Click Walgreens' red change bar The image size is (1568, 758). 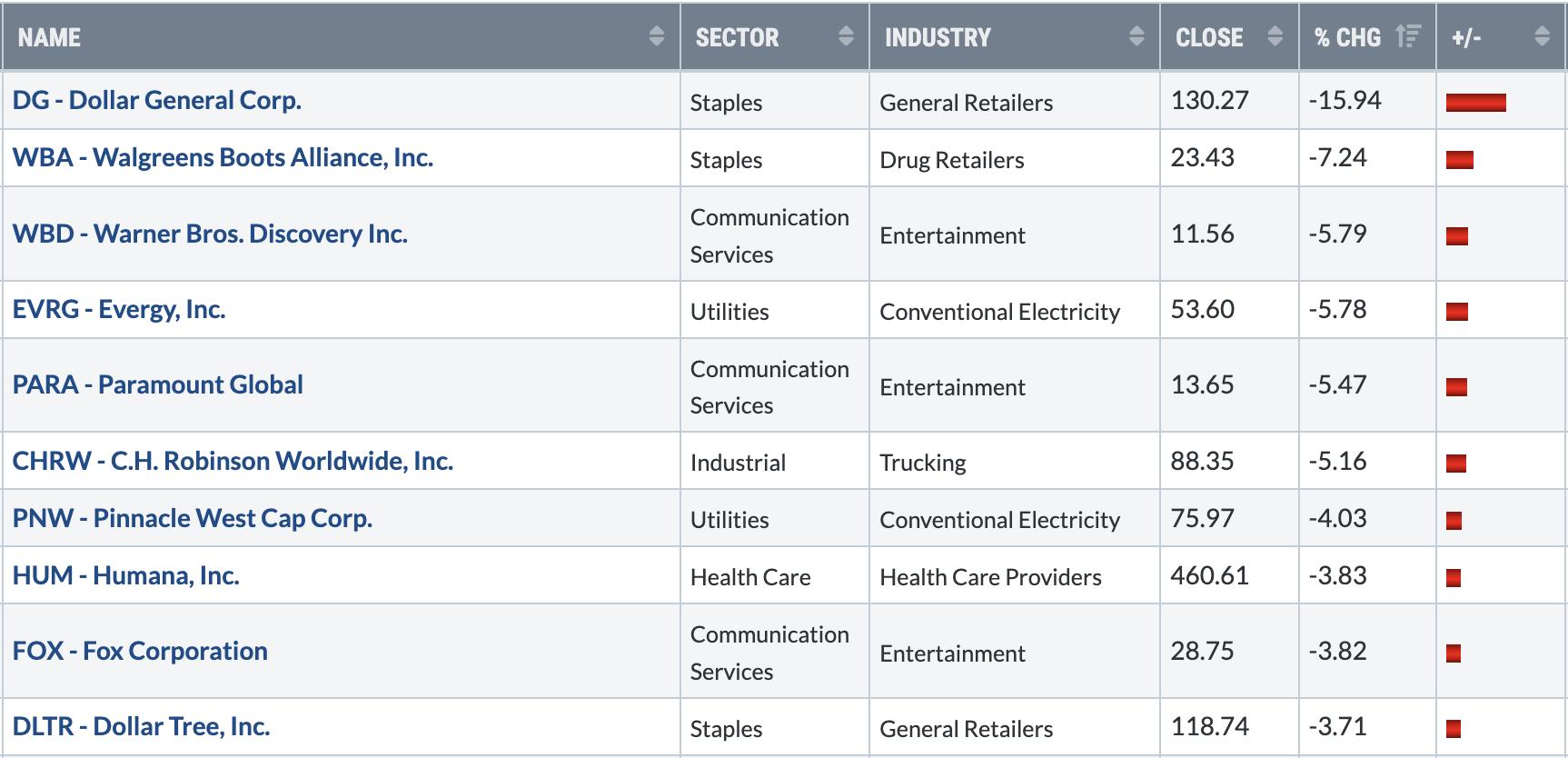pos(1459,160)
